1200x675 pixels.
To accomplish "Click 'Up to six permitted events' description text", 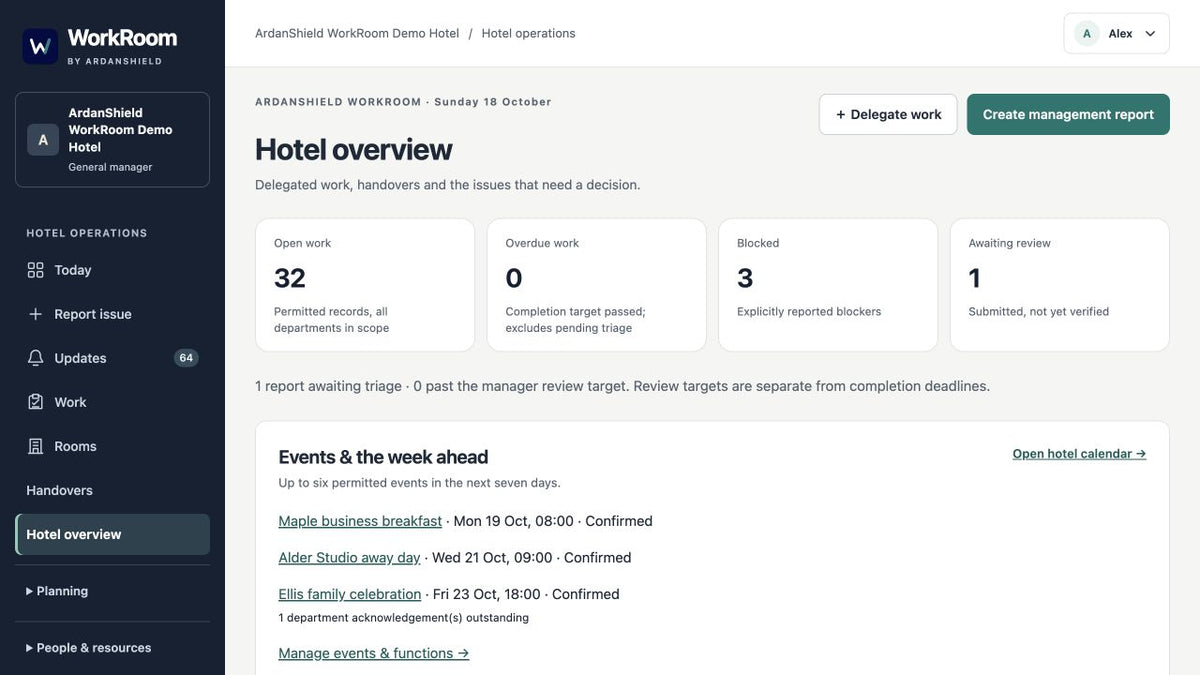I will (x=419, y=483).
